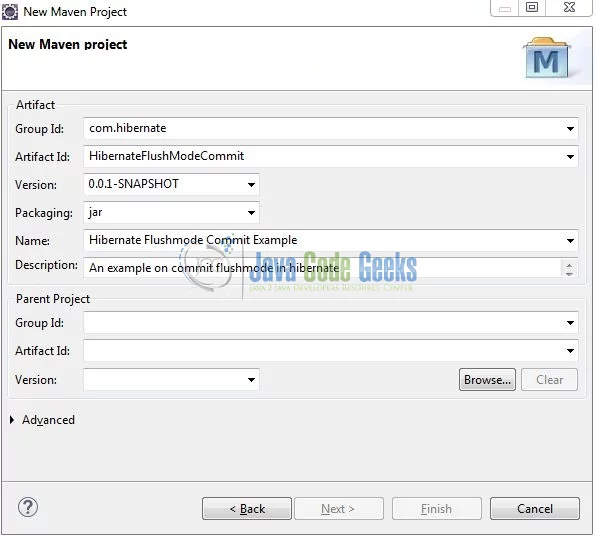Open the Artifact Group Id dropdown arrow
The image size is (596, 537).
point(570,129)
